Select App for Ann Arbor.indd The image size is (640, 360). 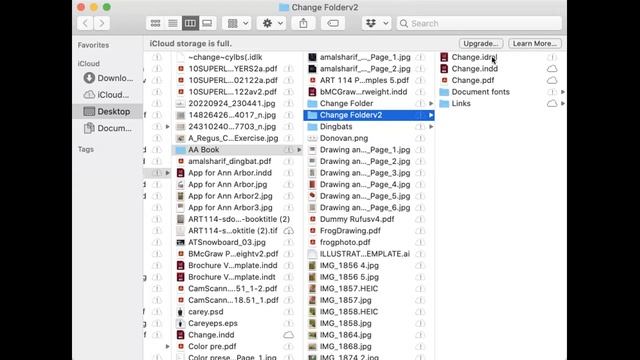[229, 173]
